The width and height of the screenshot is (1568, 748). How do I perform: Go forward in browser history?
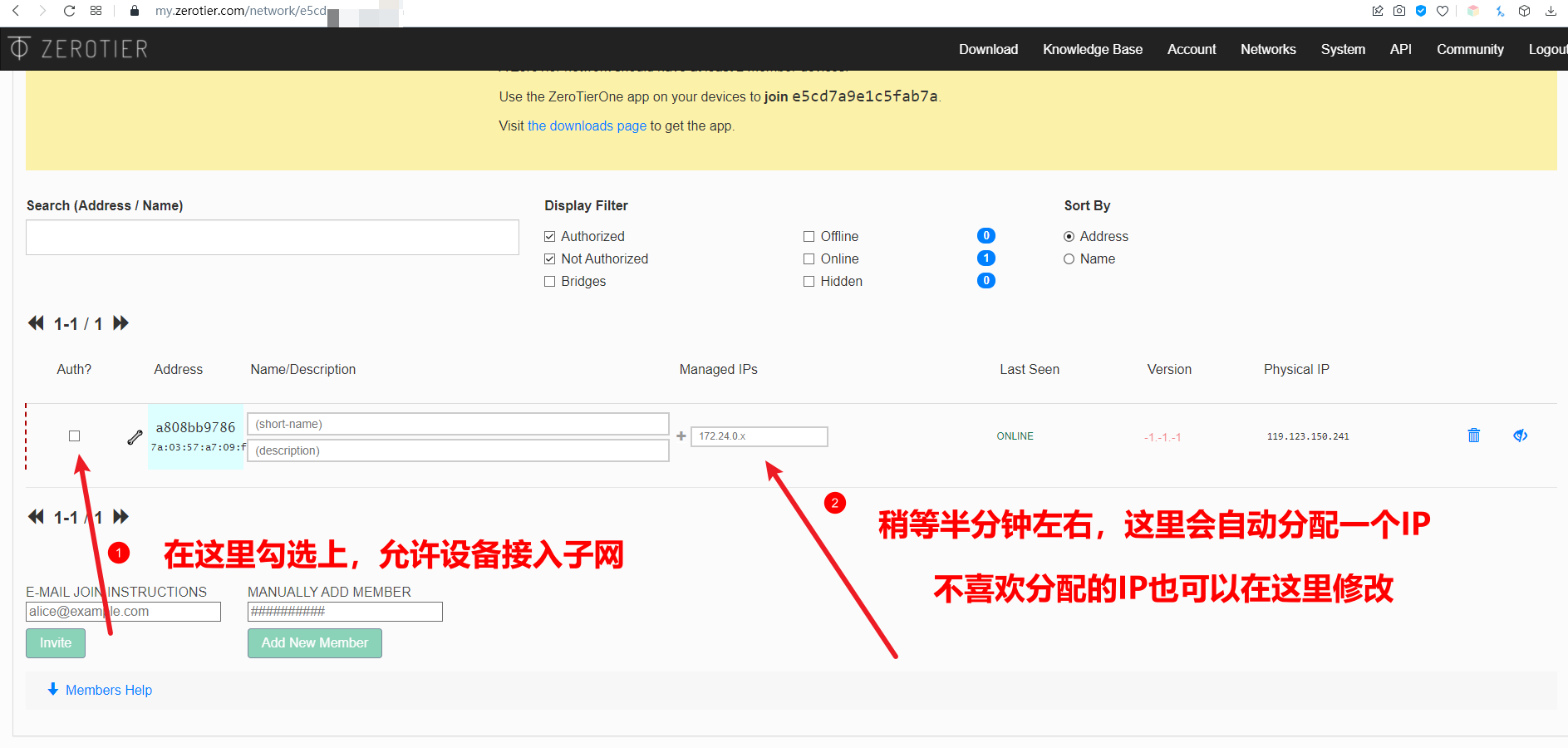click(x=42, y=11)
